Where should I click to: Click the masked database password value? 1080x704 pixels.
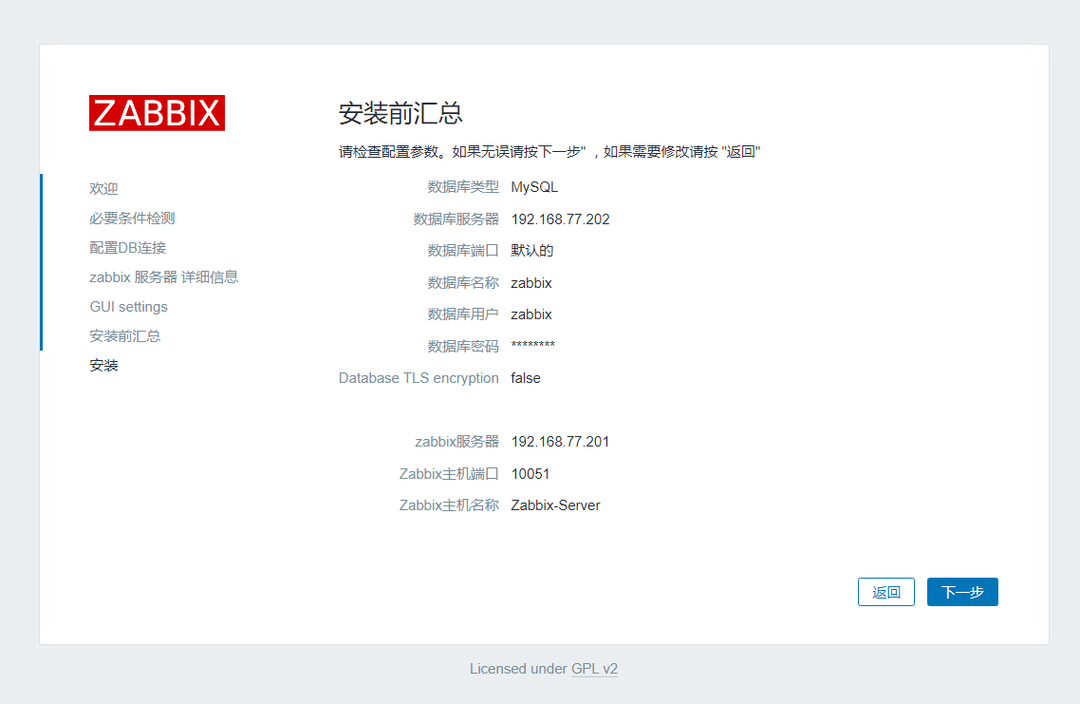tap(532, 345)
